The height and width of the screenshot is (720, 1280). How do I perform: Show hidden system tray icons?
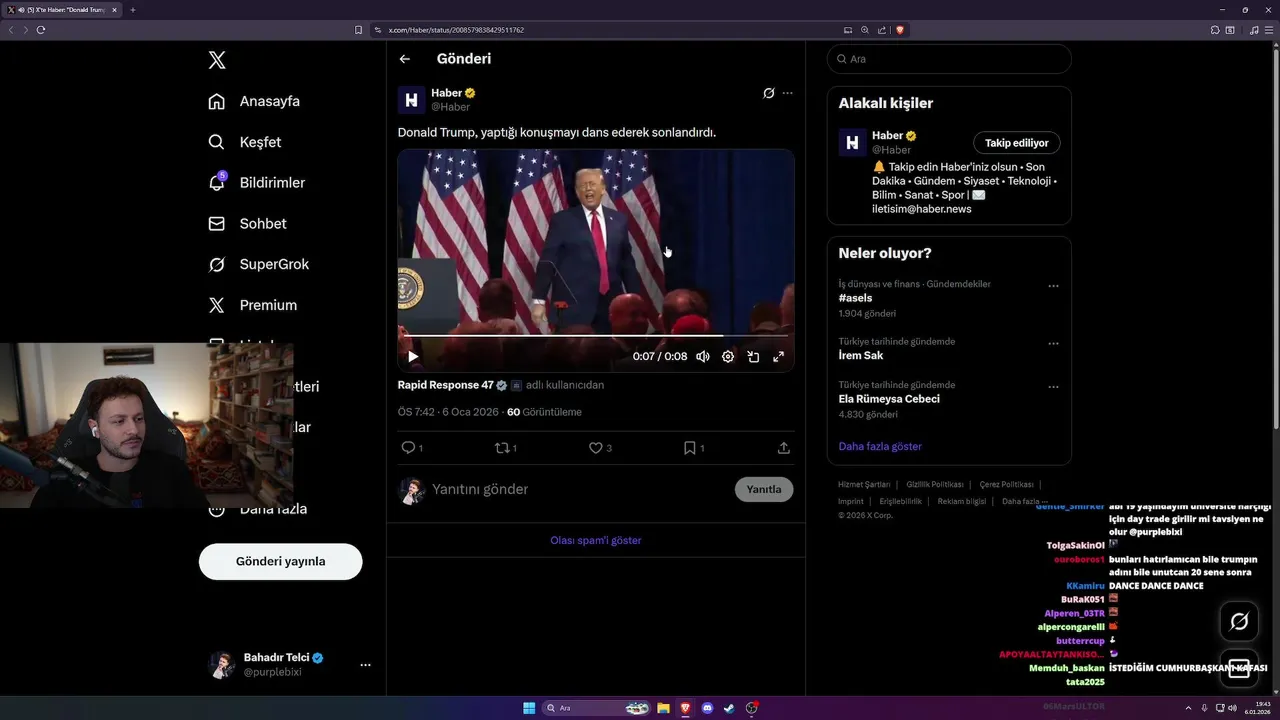point(1189,708)
